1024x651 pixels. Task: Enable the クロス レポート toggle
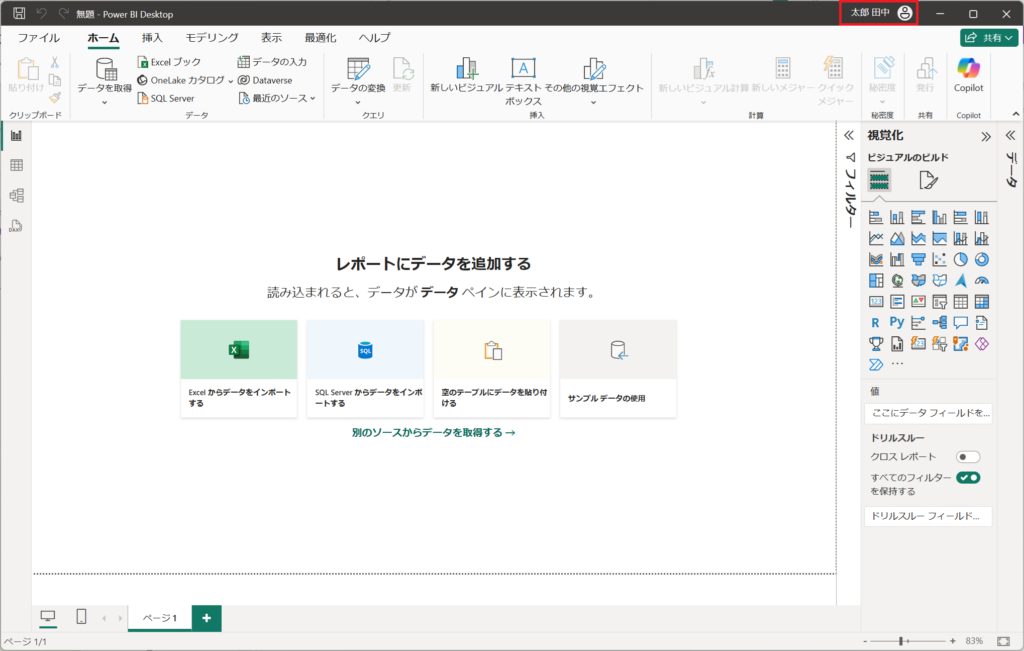click(967, 457)
